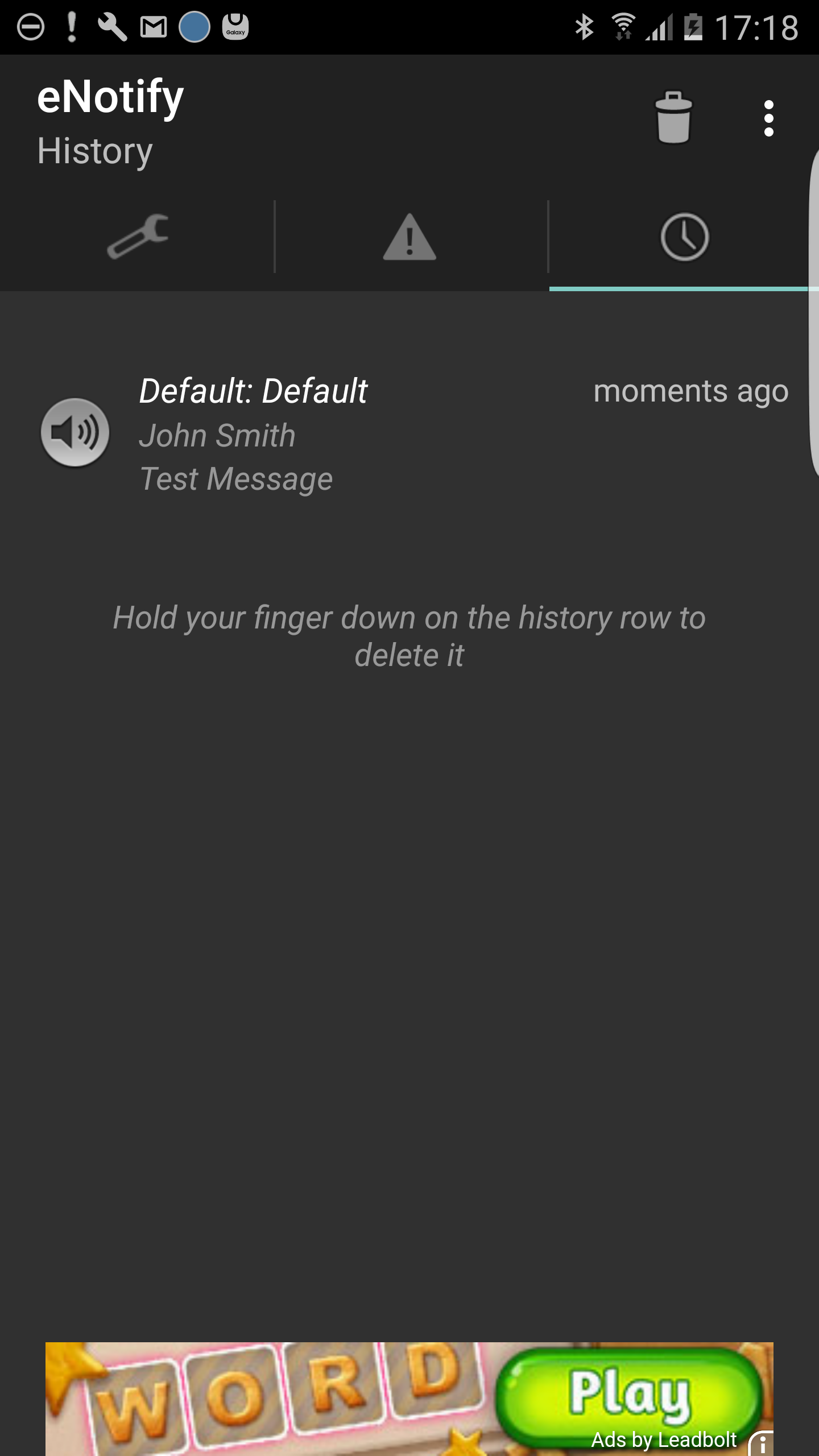Click the Ads by Leadbolt link
The height and width of the screenshot is (1456, 819).
tap(664, 1440)
